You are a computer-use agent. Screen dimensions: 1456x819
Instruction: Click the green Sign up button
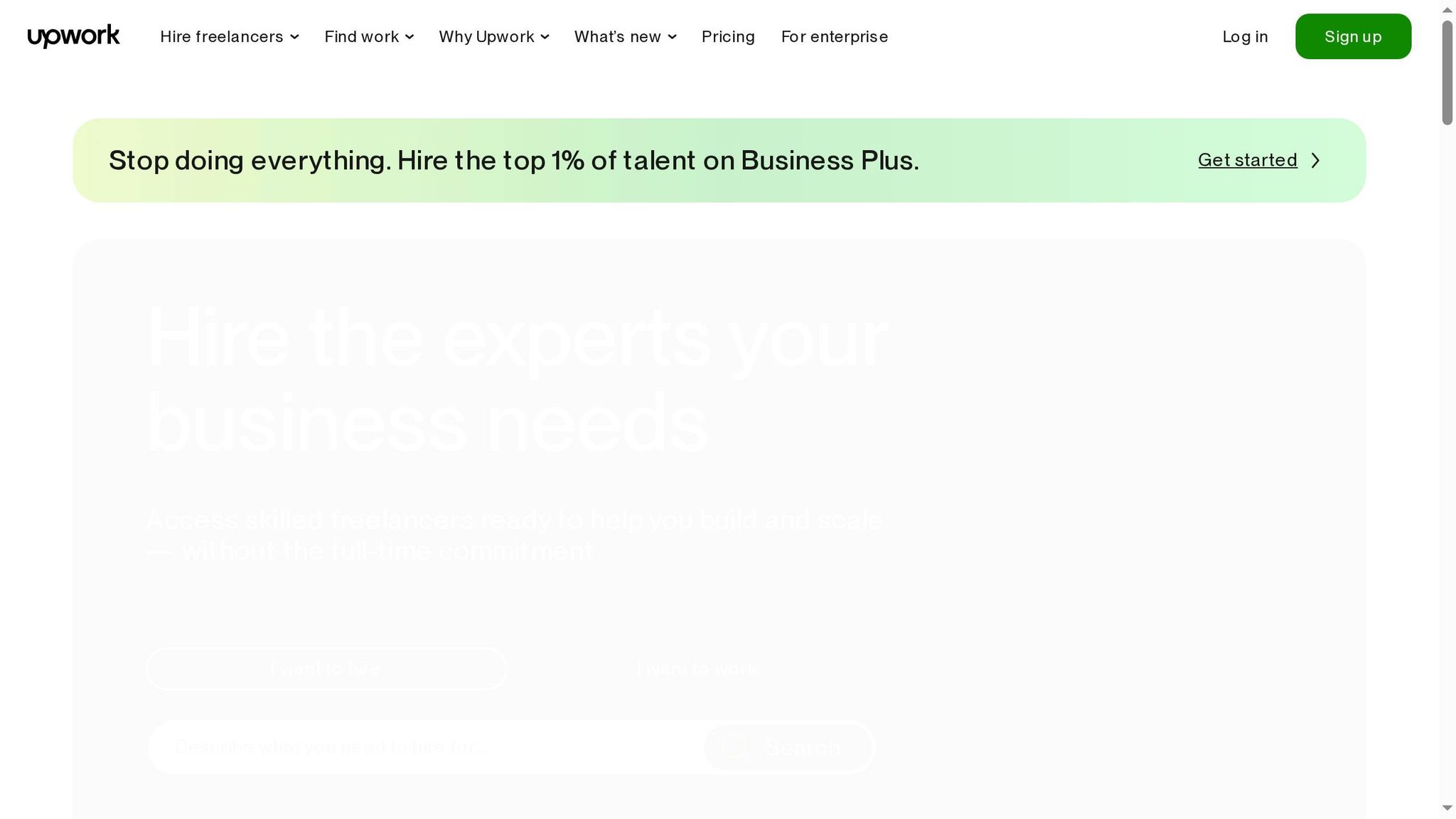(x=1353, y=36)
